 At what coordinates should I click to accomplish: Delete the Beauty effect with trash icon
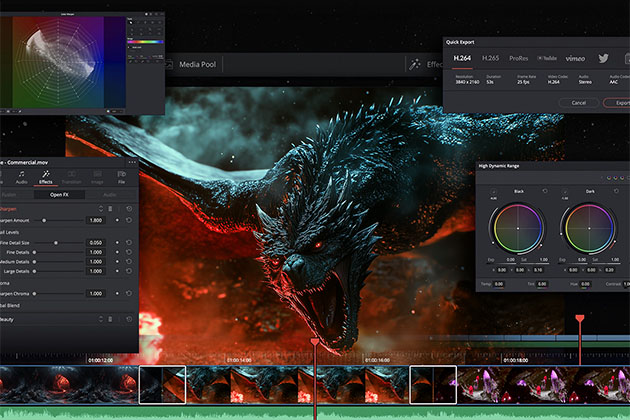pyautogui.click(x=110, y=319)
